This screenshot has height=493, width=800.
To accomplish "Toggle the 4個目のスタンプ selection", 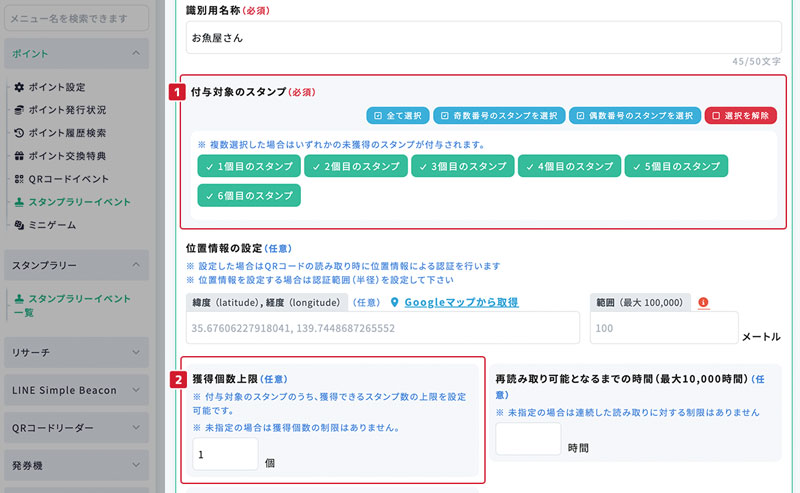I will (568, 166).
